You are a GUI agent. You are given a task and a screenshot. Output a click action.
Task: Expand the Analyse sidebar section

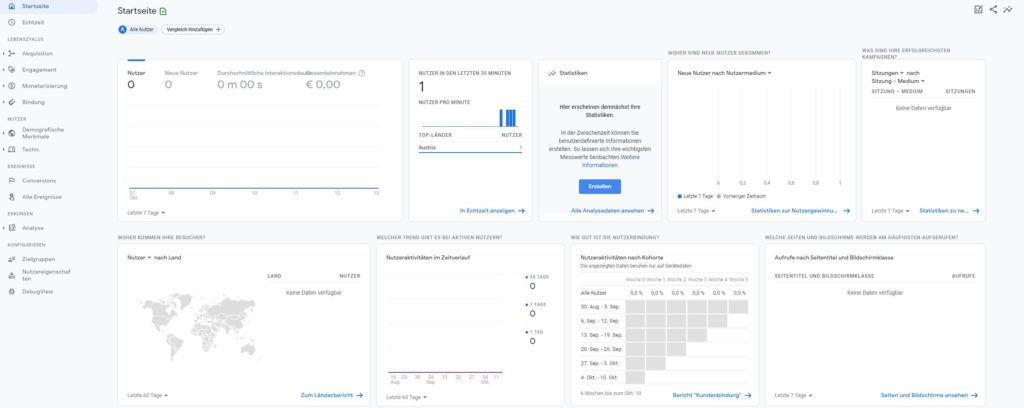(x=4, y=228)
